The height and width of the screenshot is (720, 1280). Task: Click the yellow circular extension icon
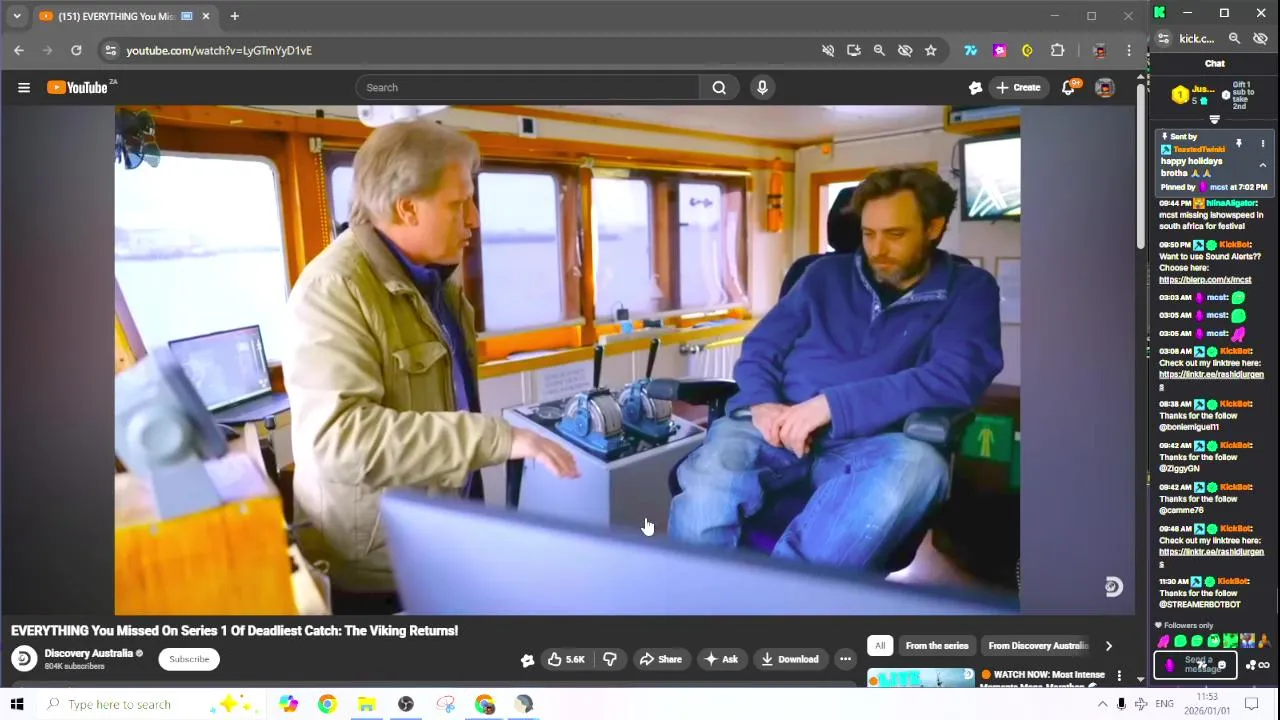(x=1027, y=50)
